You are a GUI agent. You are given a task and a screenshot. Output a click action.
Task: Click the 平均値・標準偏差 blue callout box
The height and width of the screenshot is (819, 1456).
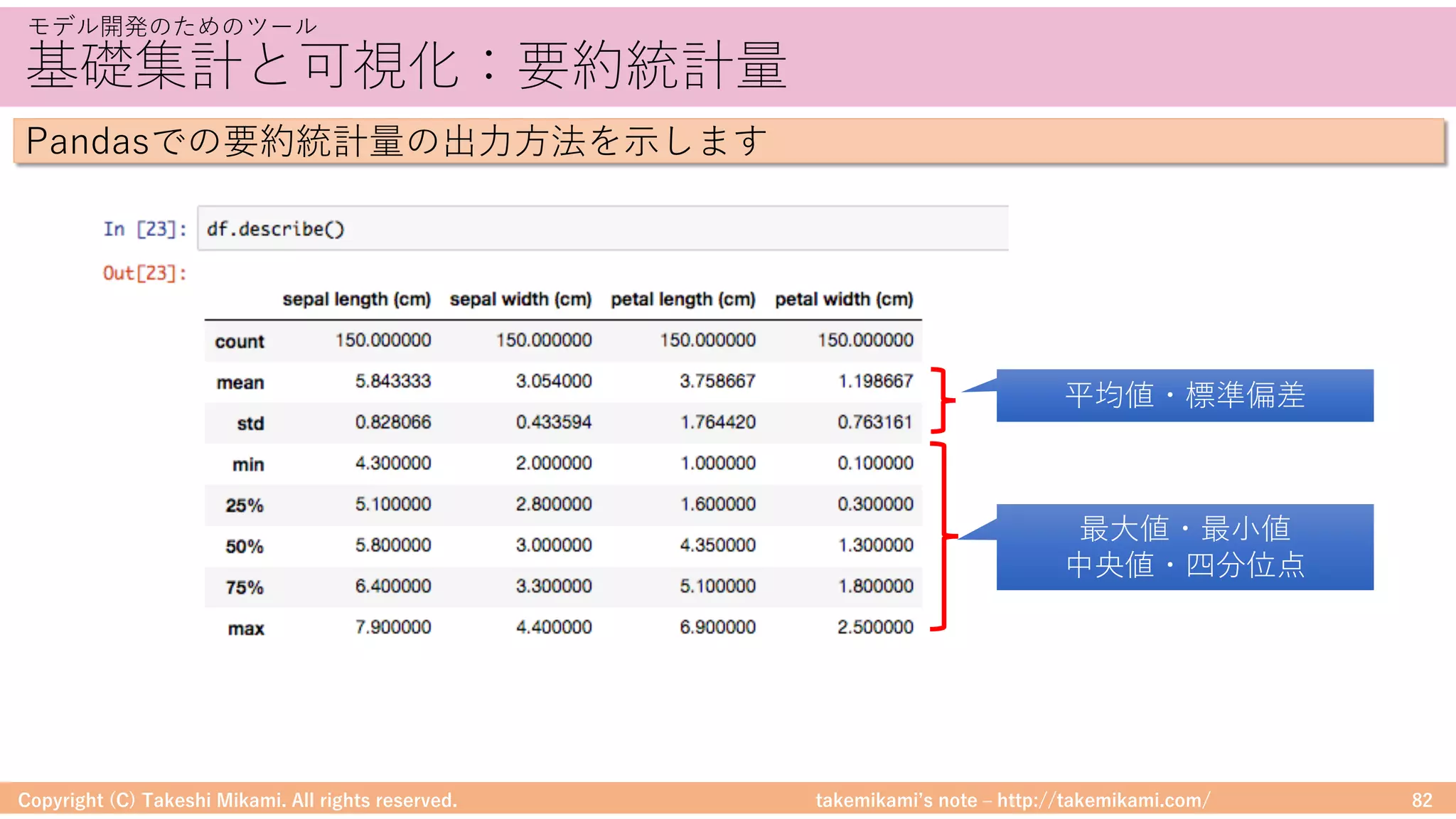pos(1184,395)
